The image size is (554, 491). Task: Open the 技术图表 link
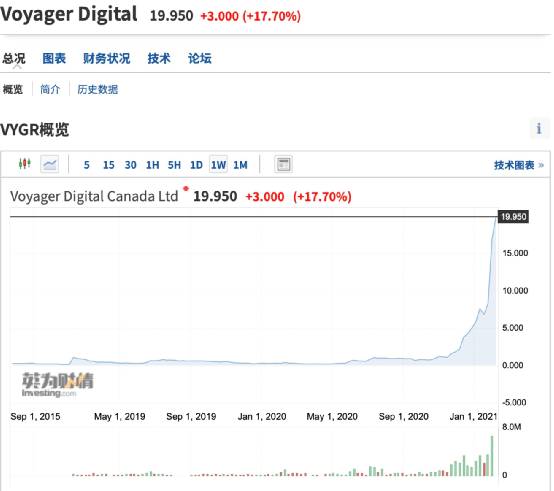coord(519,165)
